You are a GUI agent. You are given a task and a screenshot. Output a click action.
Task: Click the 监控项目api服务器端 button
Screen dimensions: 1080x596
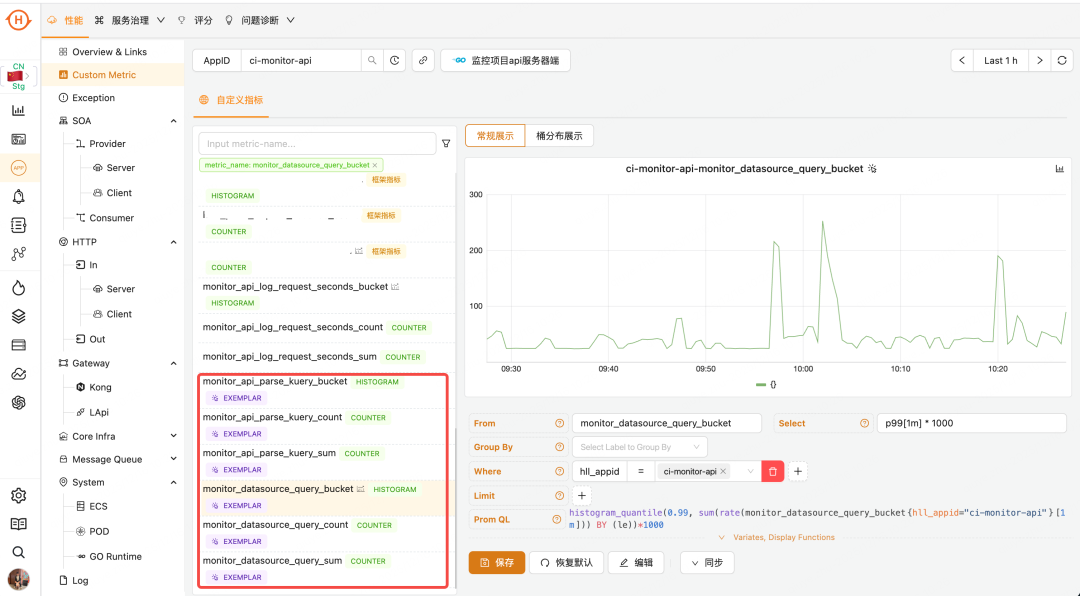(506, 61)
